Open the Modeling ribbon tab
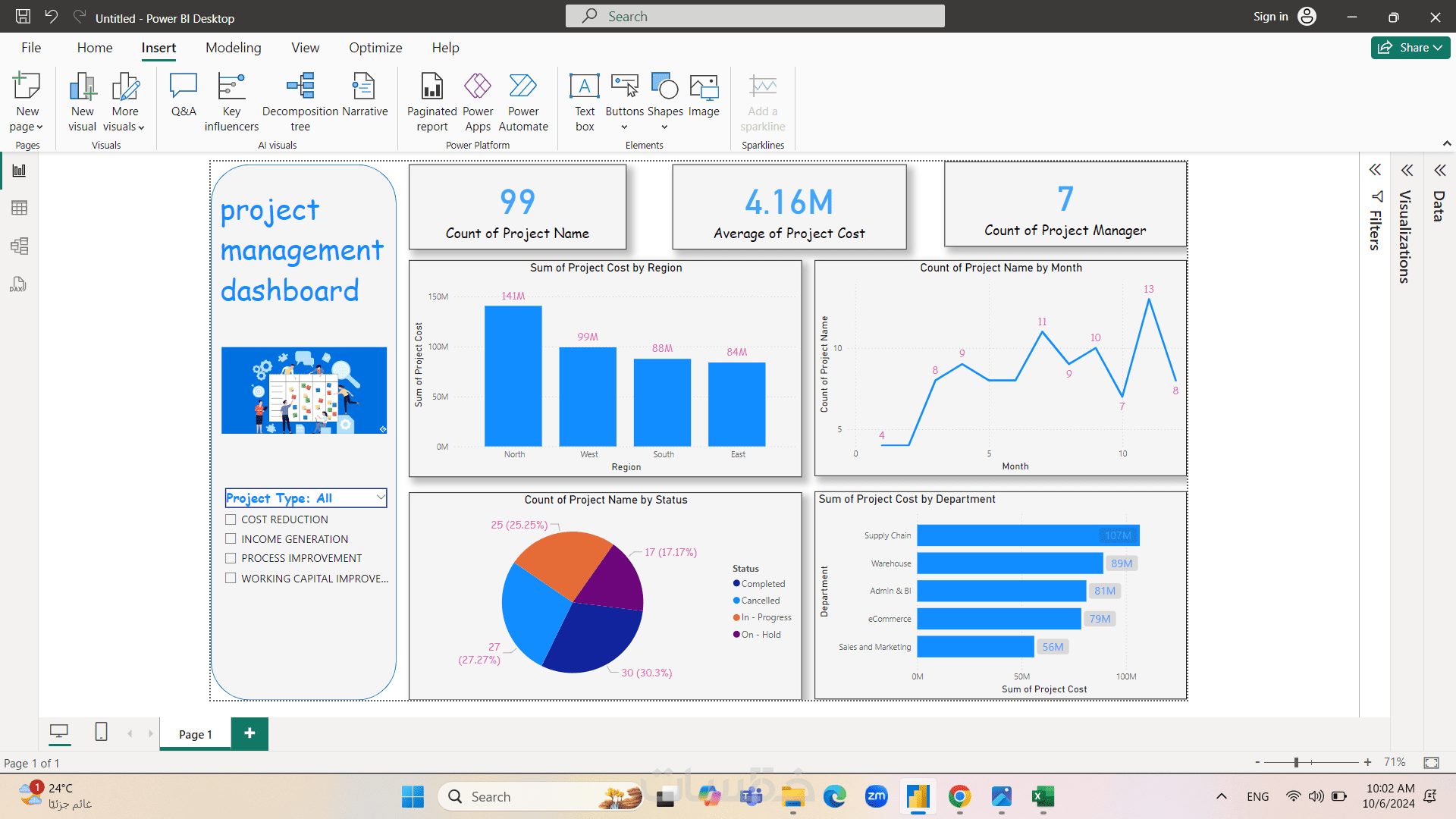The image size is (1456, 819). pyautogui.click(x=233, y=48)
